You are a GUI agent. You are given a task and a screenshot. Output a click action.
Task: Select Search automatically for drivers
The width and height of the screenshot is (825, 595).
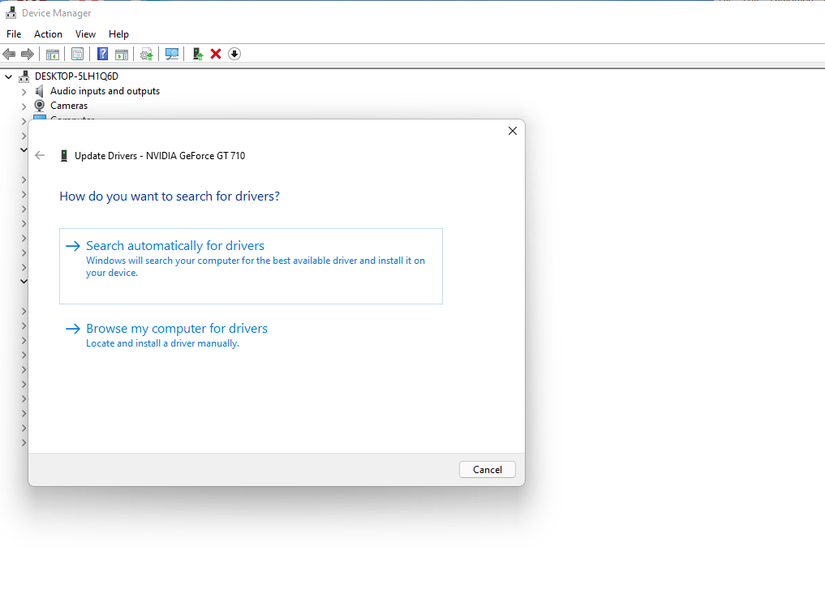click(174, 245)
